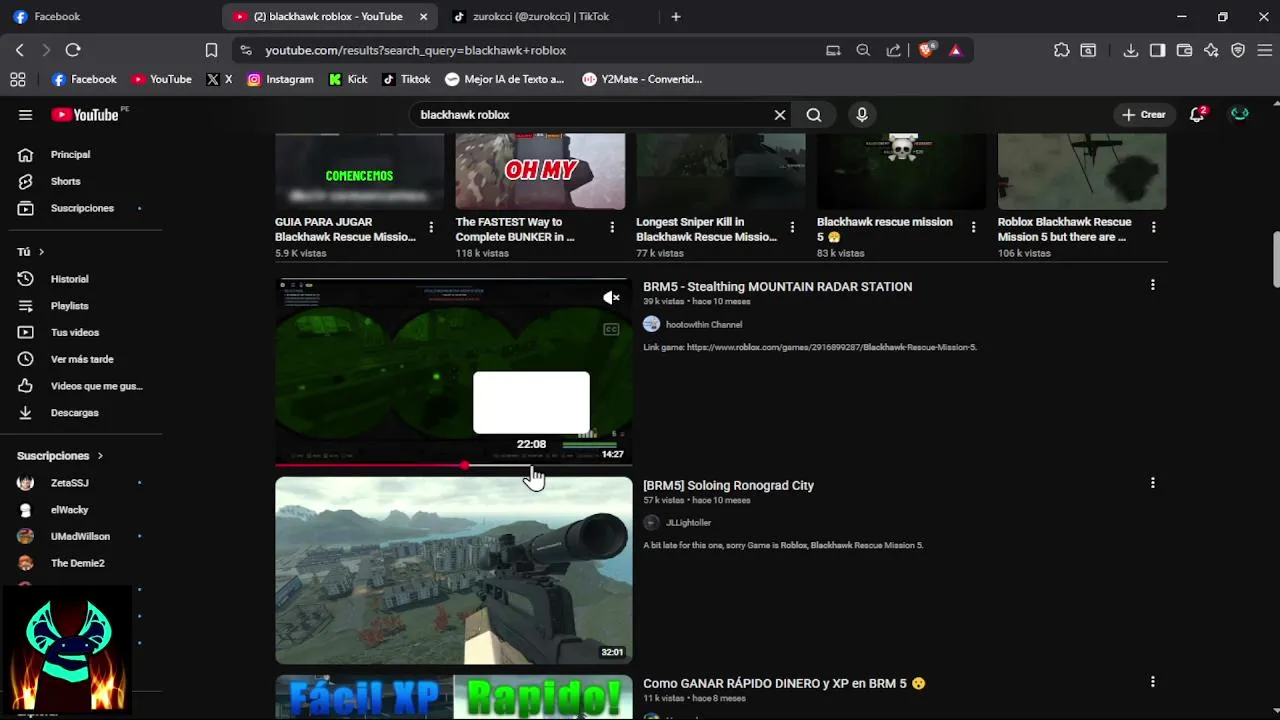Image resolution: width=1280 pixels, height=720 pixels.
Task: Open the COMENCEMOS short thumbnail
Action: (x=359, y=172)
